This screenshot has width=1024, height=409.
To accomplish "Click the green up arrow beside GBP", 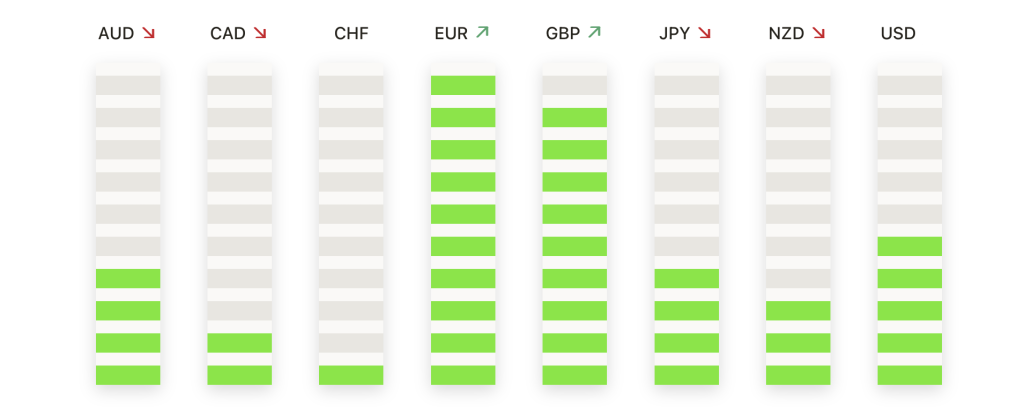I will pos(594,32).
